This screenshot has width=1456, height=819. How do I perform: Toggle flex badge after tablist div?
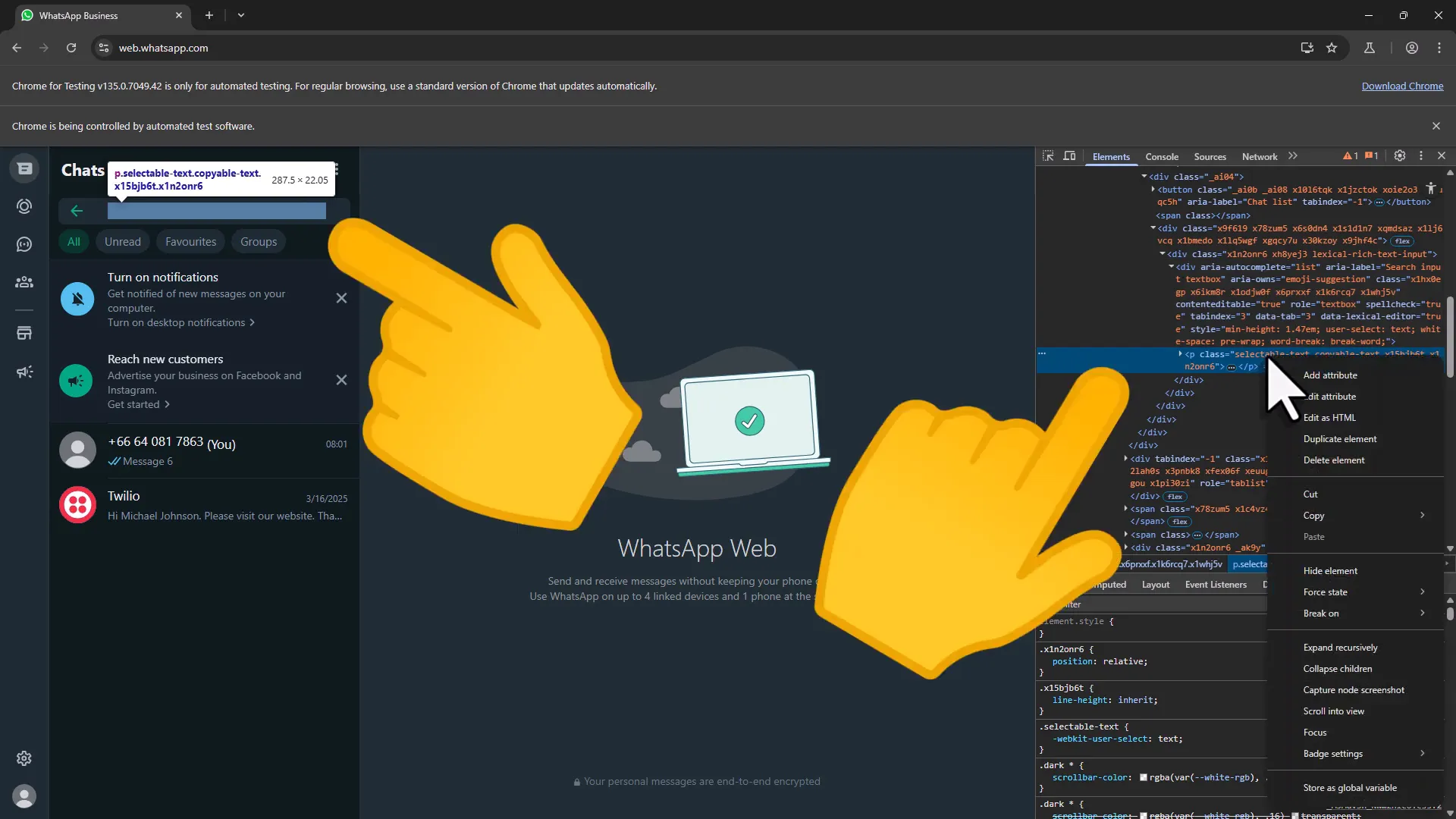click(x=1175, y=497)
